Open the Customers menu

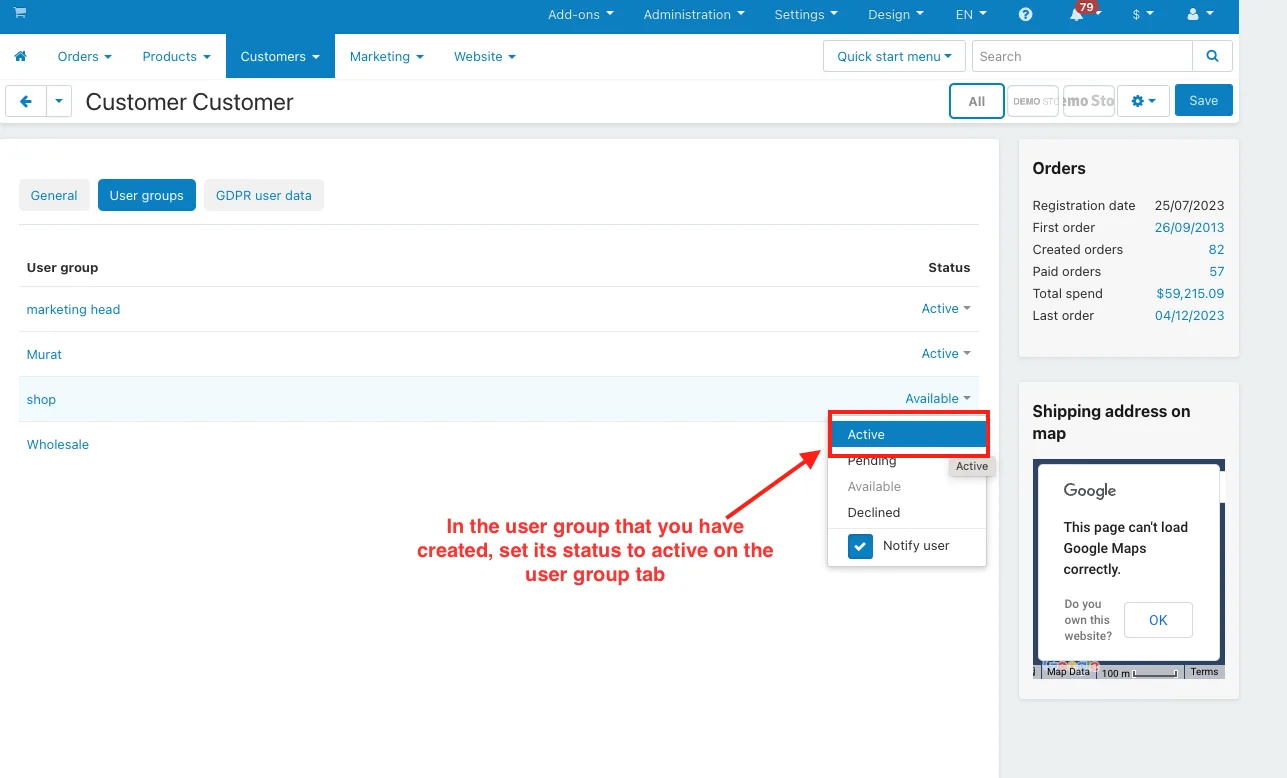(280, 57)
